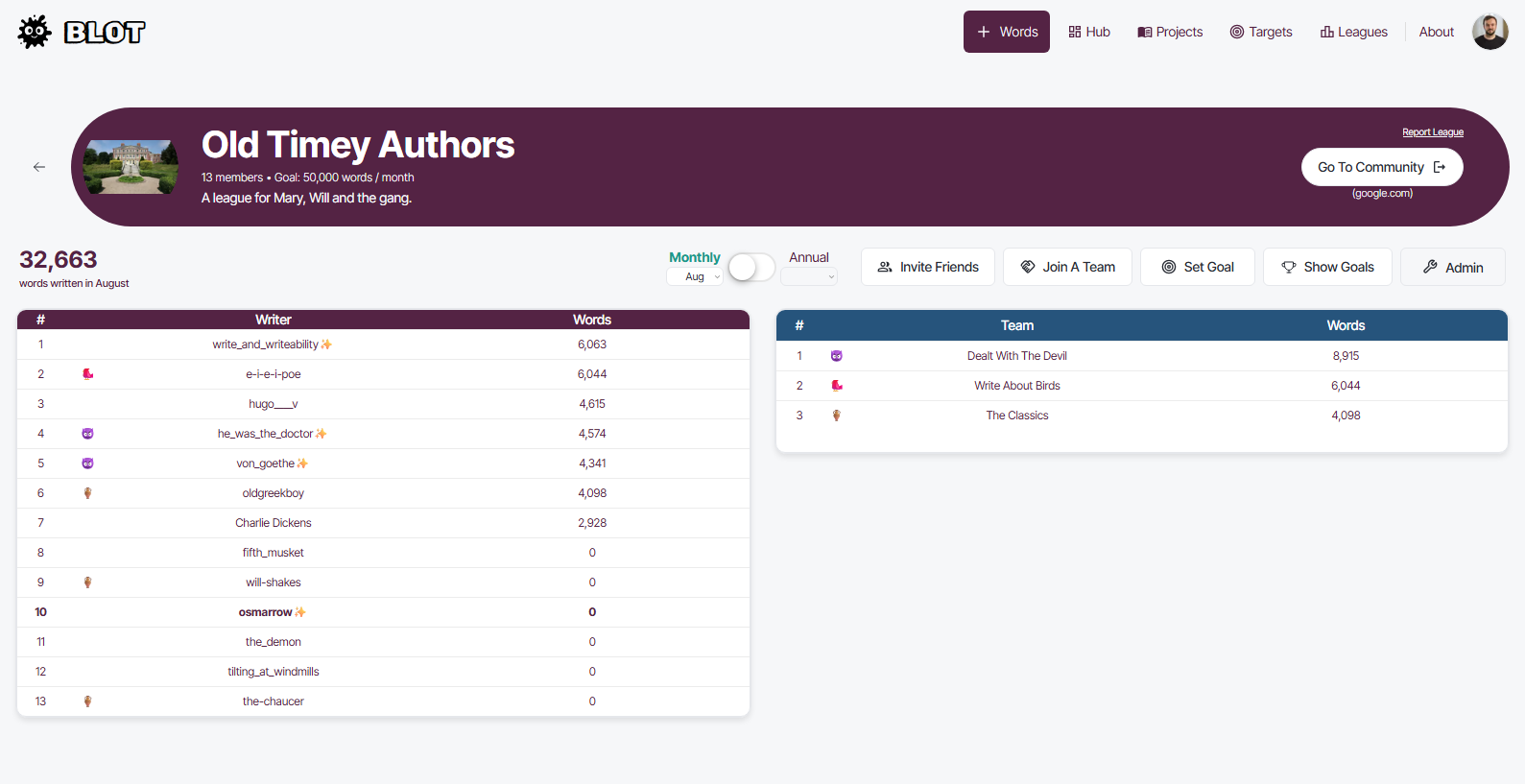
Task: Click the target icon on Set Goal
Action: 1169,267
